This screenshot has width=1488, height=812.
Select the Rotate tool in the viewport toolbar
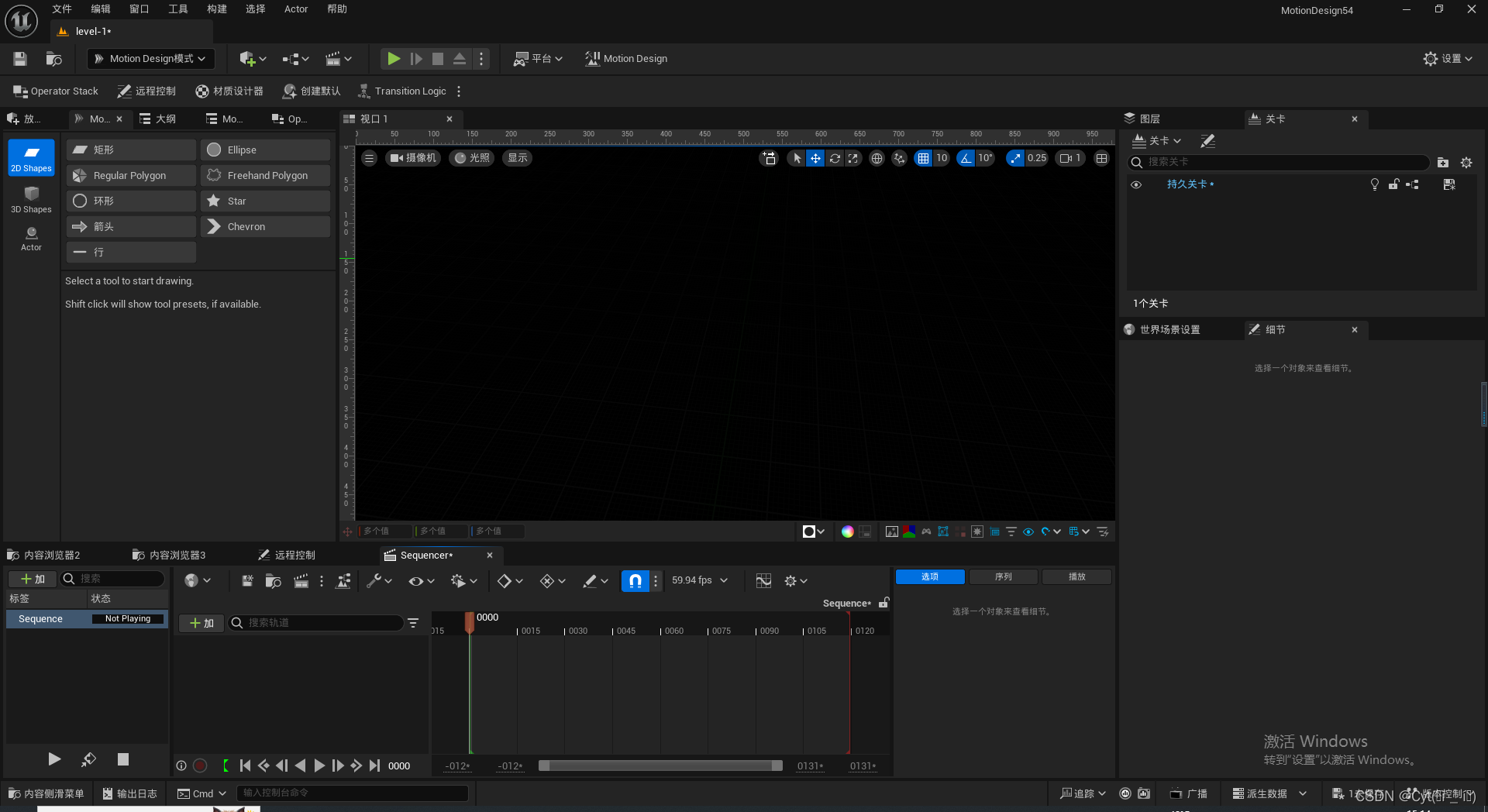(835, 158)
